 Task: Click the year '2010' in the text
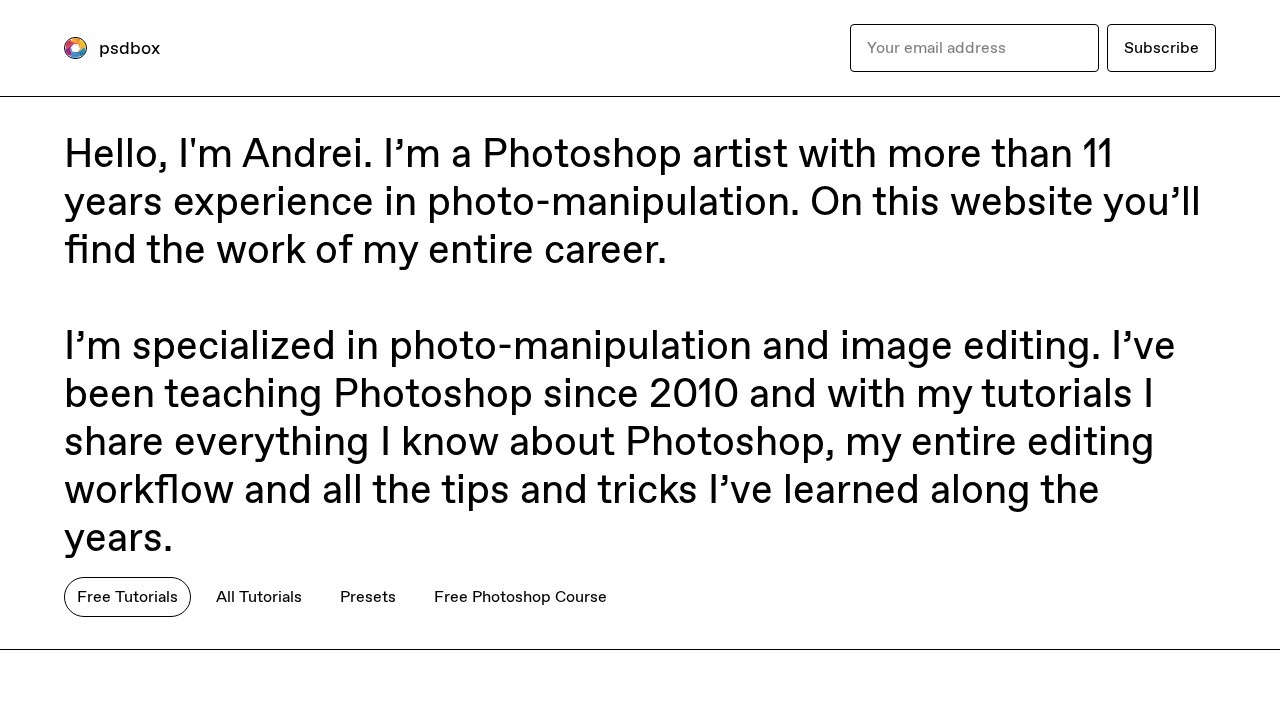click(x=693, y=394)
